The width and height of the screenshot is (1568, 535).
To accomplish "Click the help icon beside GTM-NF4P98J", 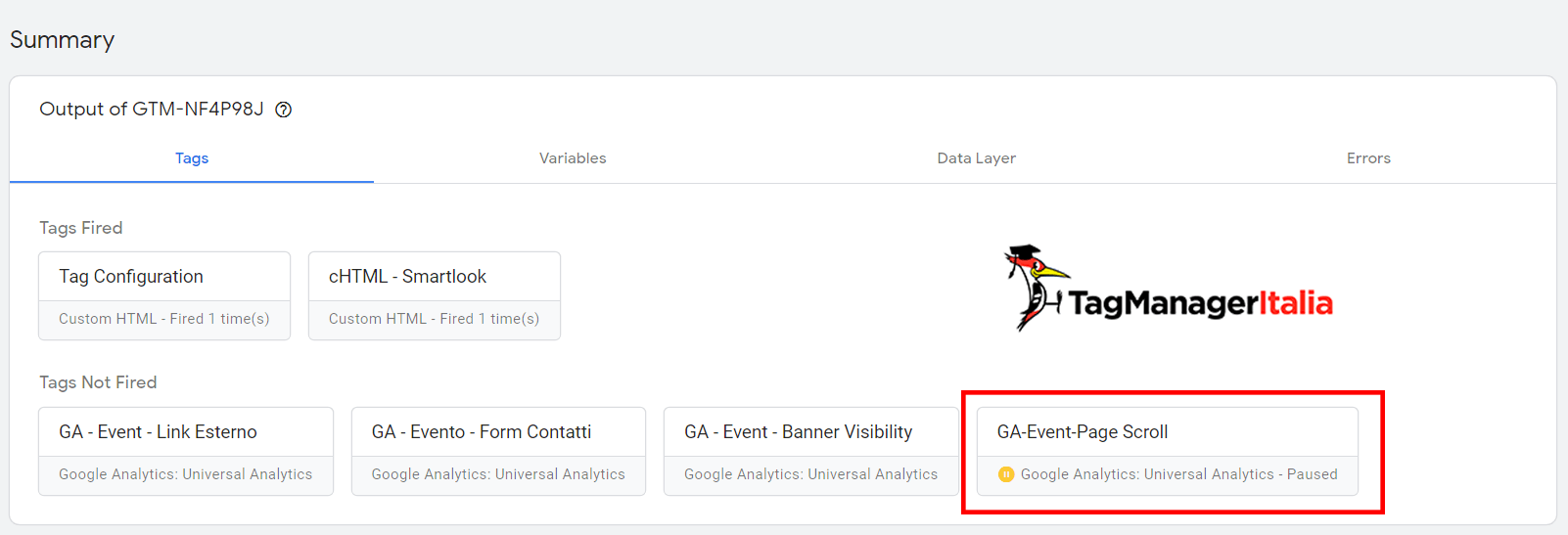I will tap(283, 110).
